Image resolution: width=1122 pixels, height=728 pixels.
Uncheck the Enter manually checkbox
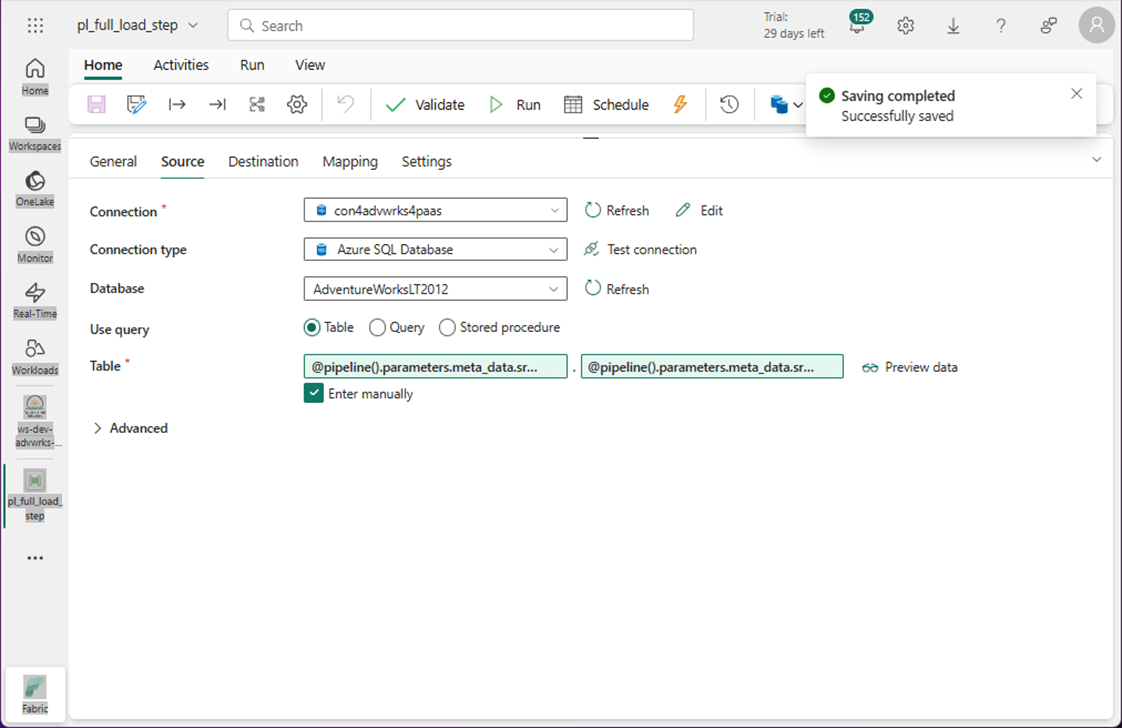[x=313, y=394]
